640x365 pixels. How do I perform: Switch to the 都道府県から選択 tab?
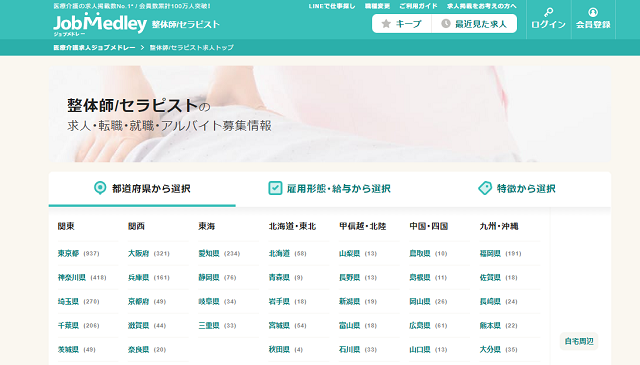142,189
